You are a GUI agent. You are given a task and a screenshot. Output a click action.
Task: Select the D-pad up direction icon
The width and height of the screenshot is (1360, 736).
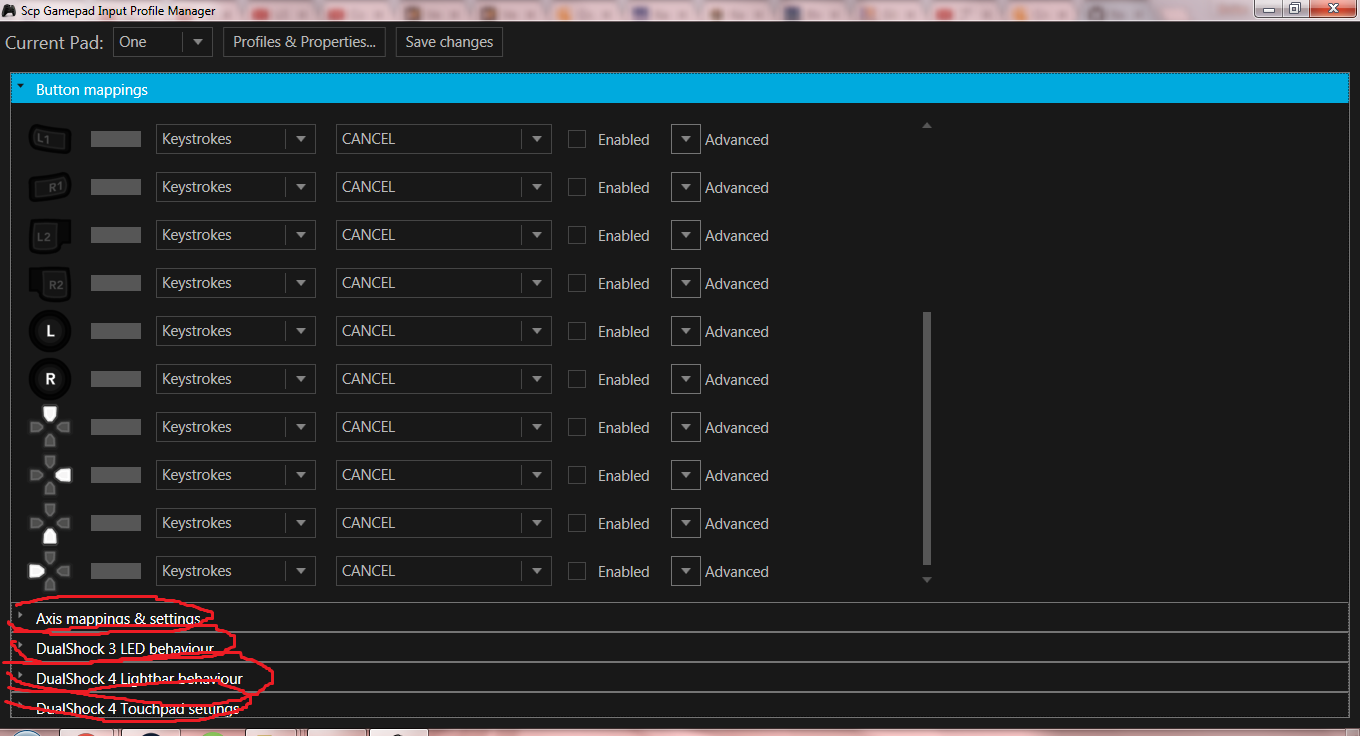tap(50, 427)
